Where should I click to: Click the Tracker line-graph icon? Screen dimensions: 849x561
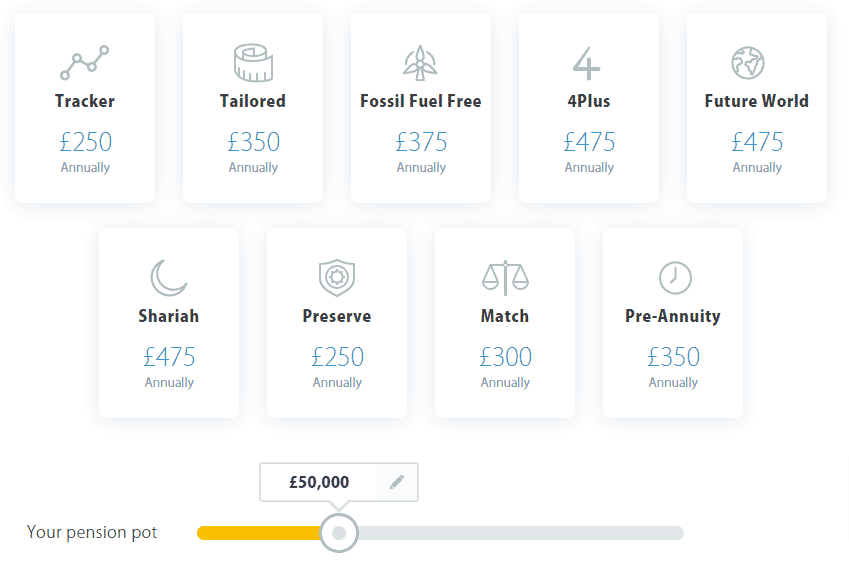pyautogui.click(x=84, y=63)
